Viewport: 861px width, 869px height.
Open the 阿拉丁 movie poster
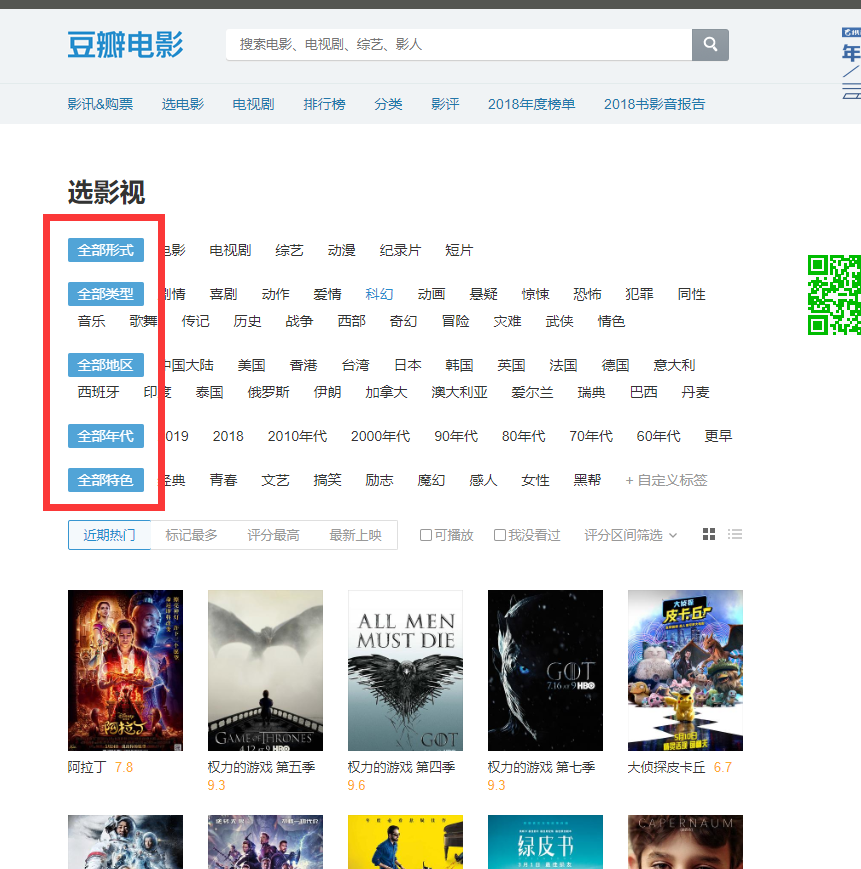tap(125, 670)
